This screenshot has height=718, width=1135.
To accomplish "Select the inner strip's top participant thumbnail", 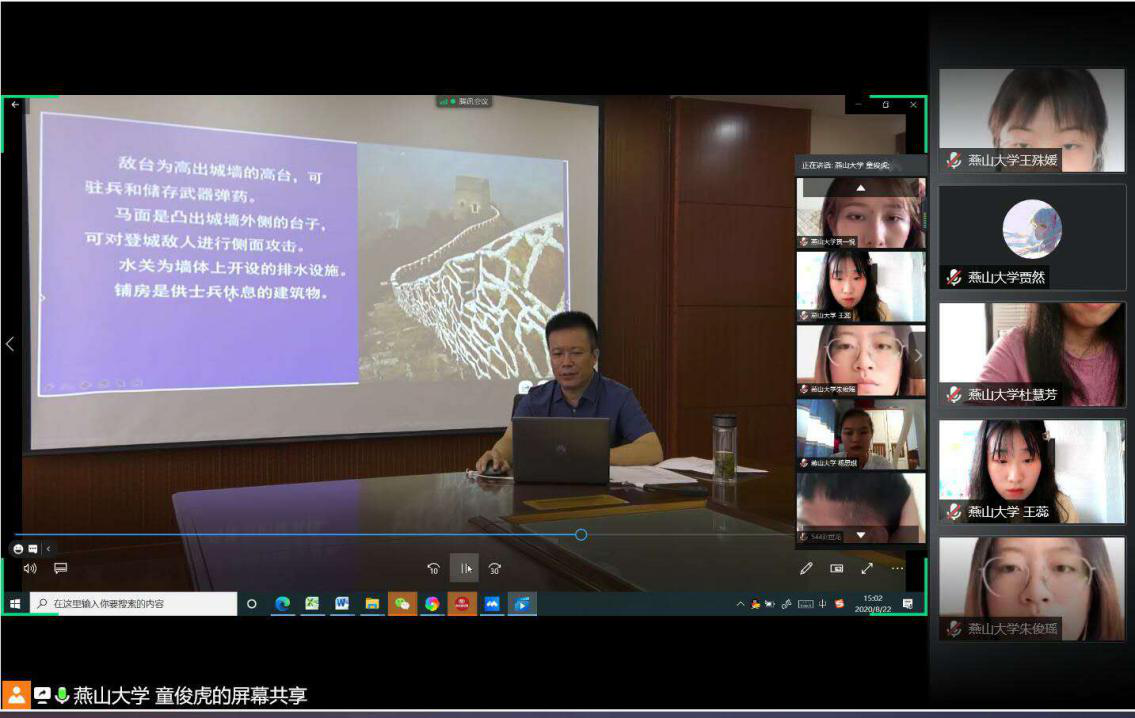I will pyautogui.click(x=861, y=213).
